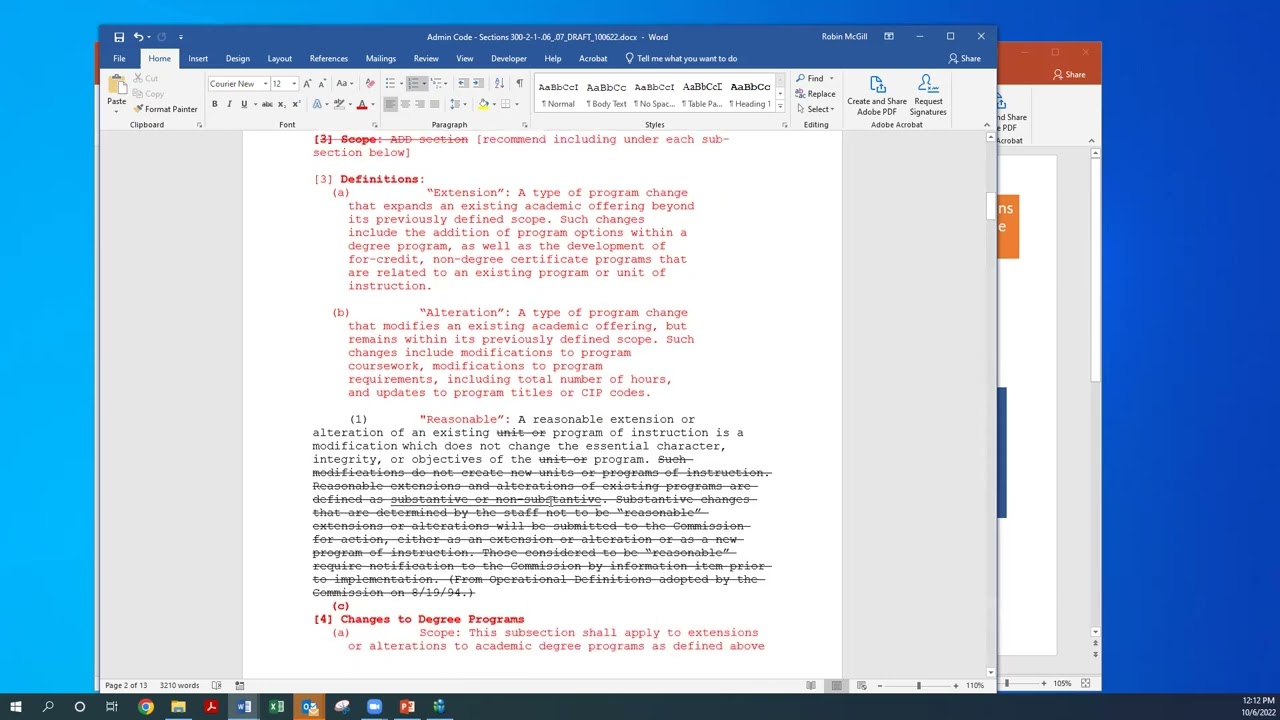Switch to the Insert tab
1280x720 pixels.
click(198, 58)
